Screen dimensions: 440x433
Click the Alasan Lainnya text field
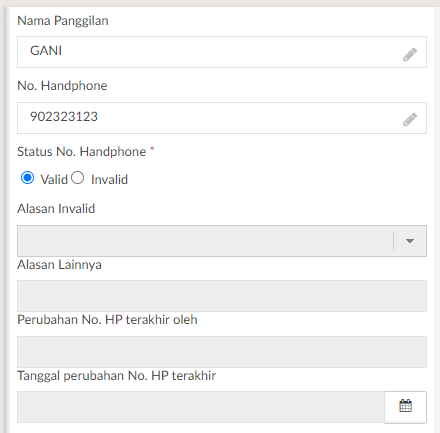tap(222, 296)
